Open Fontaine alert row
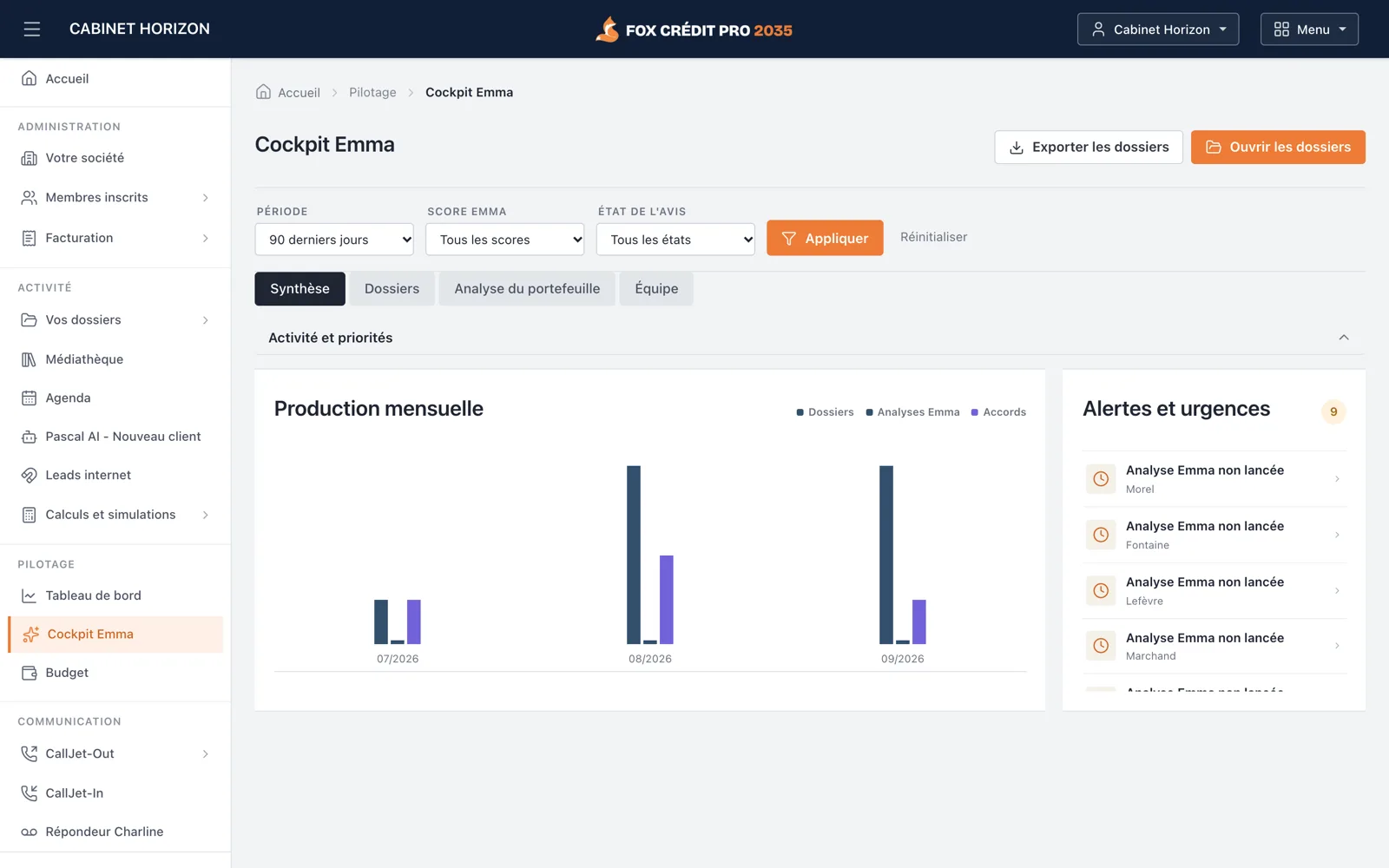The height and width of the screenshot is (868, 1389). tap(1215, 536)
